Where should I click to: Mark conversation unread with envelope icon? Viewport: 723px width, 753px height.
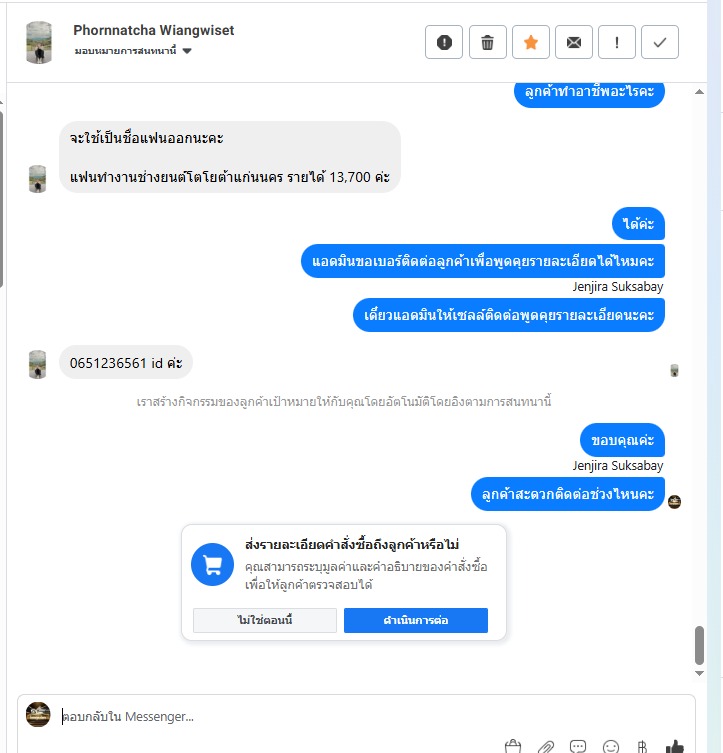[x=574, y=42]
